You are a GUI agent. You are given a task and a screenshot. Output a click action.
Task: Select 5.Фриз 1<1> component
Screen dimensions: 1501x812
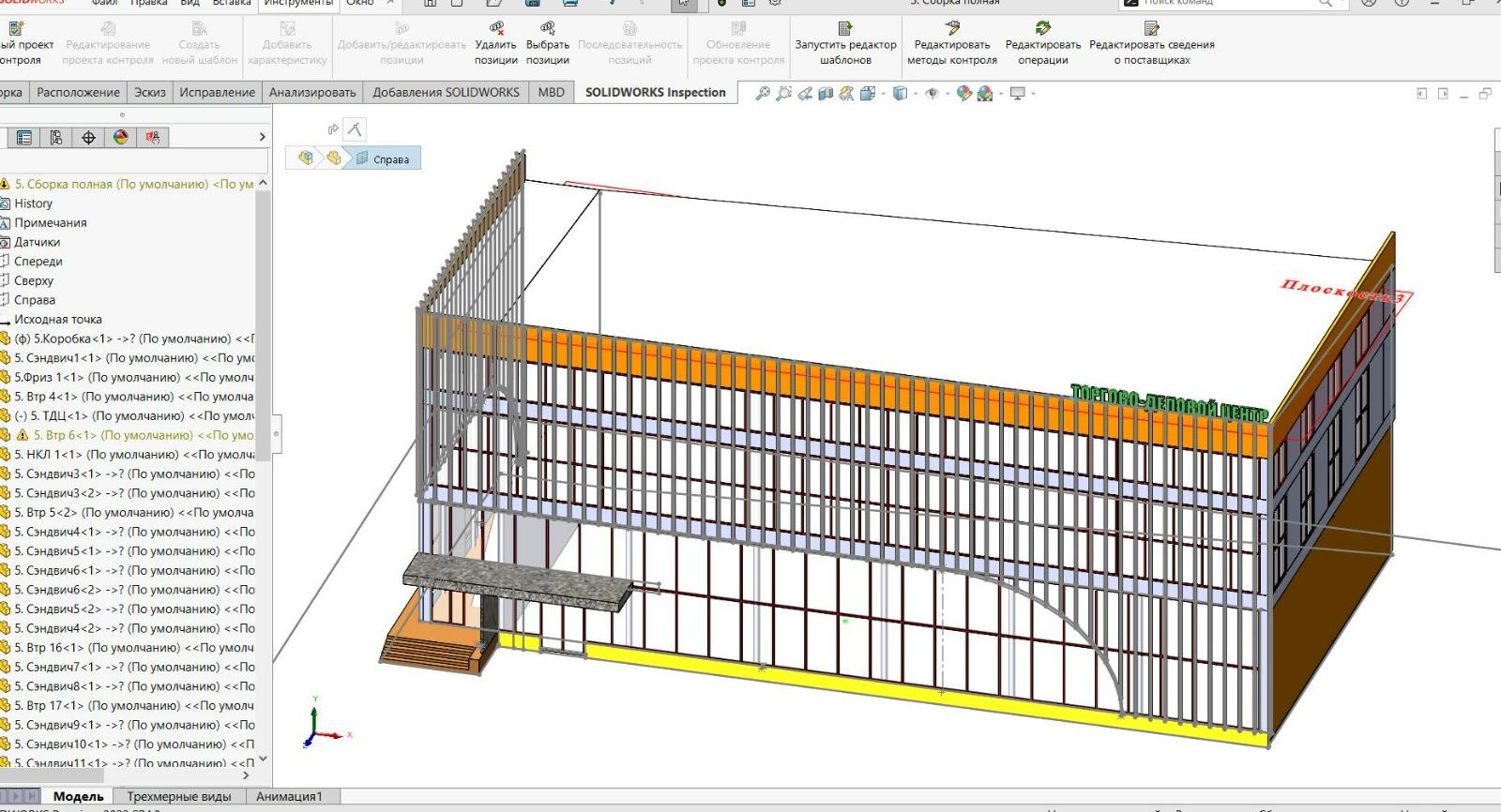127,377
